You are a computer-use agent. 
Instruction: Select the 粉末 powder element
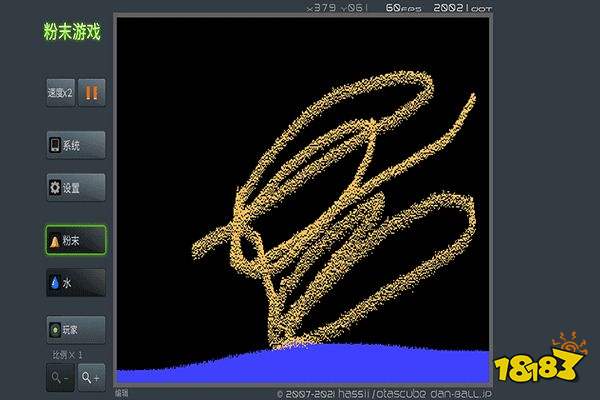76,241
